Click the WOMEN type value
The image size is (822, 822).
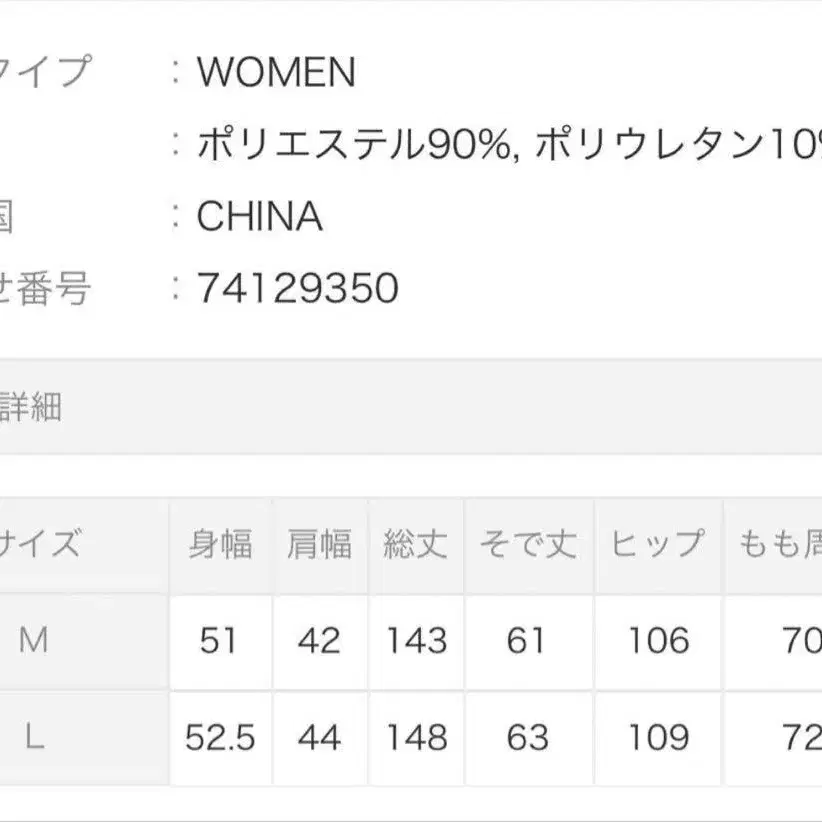[276, 72]
